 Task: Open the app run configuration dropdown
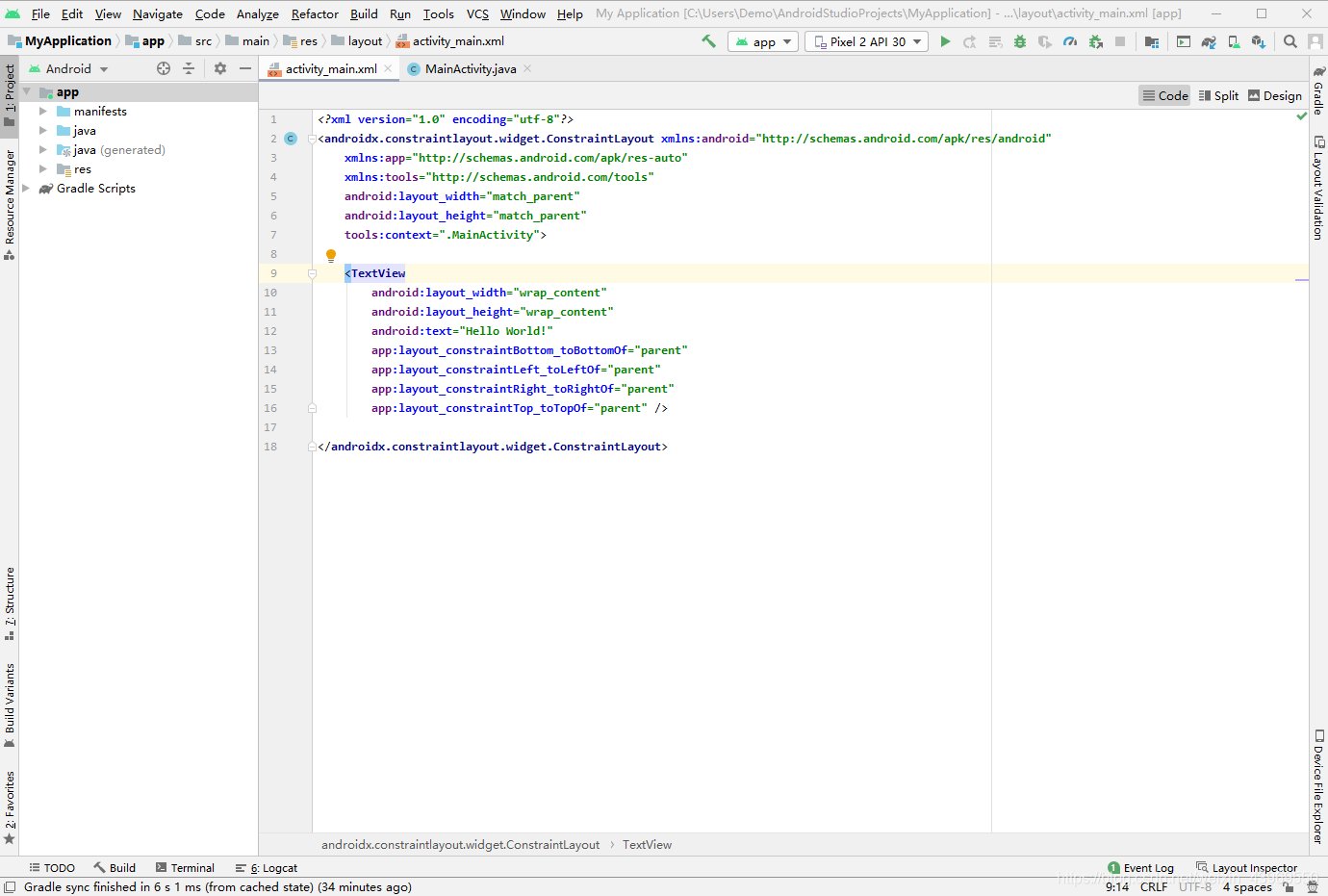763,41
